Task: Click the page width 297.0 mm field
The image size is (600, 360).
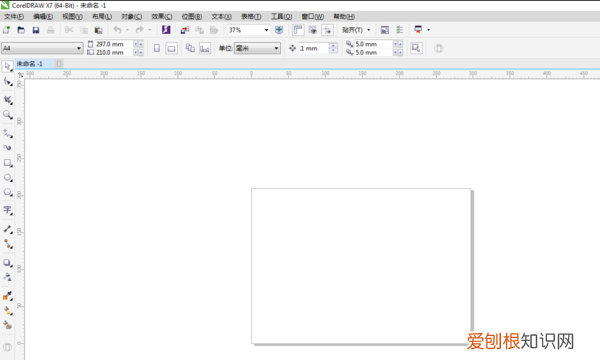Action: pyautogui.click(x=114, y=44)
